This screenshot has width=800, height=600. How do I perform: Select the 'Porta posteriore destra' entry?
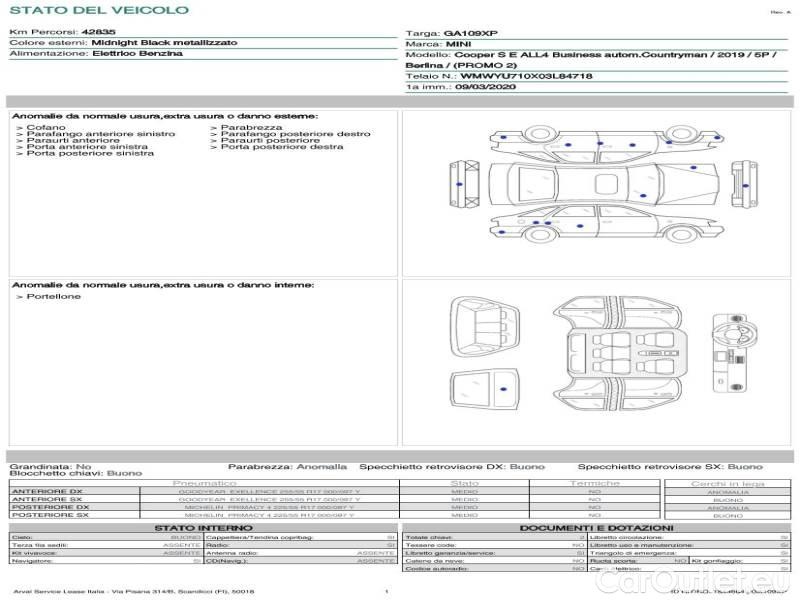[282, 147]
